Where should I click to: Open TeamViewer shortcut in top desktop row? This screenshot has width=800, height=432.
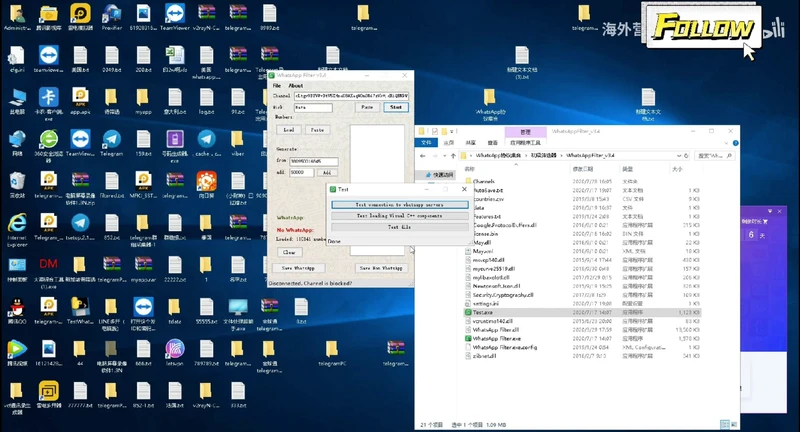(175, 17)
